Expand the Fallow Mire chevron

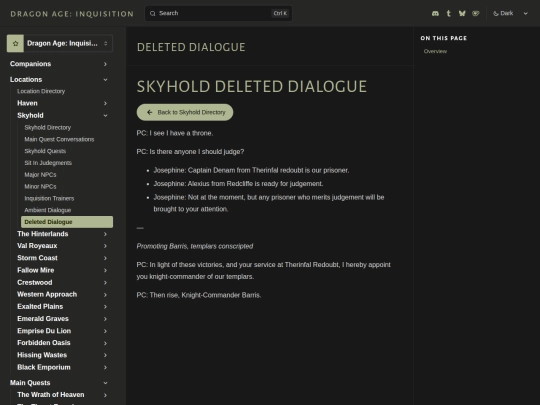coord(105,270)
